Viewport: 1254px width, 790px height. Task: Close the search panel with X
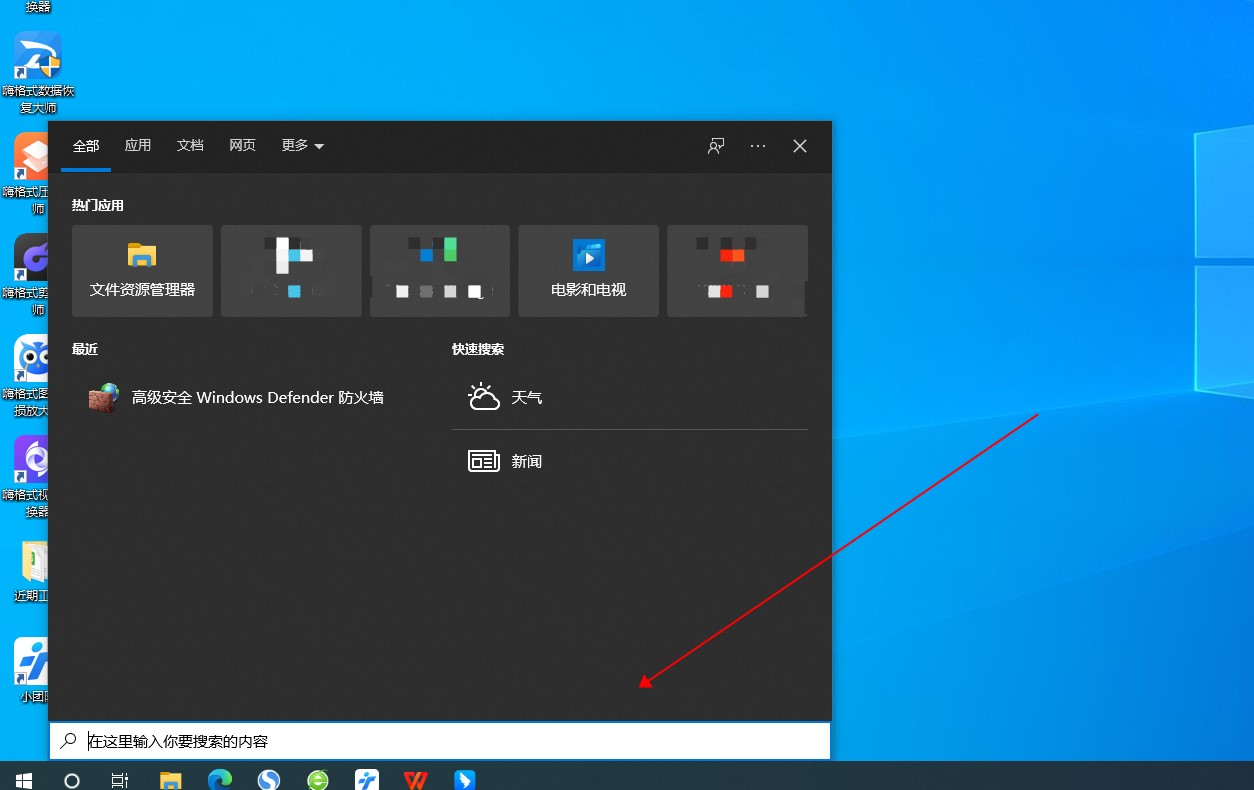coord(800,146)
